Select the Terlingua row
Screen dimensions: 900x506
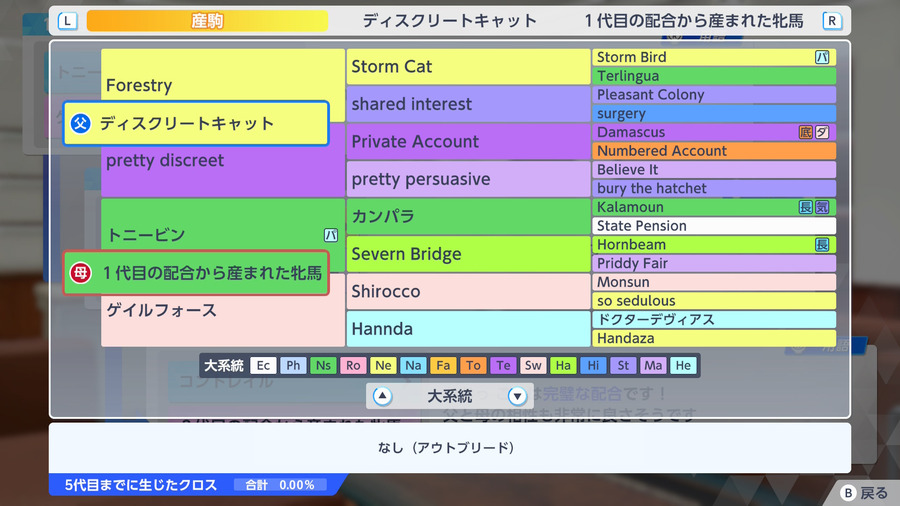coord(714,76)
